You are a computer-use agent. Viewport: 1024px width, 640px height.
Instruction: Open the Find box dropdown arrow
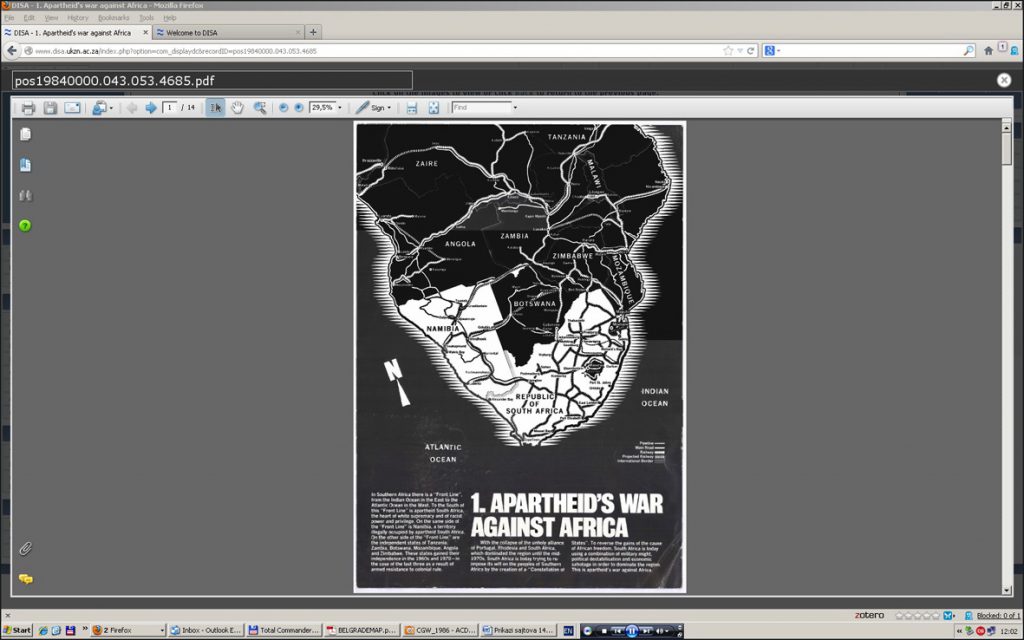pos(515,108)
